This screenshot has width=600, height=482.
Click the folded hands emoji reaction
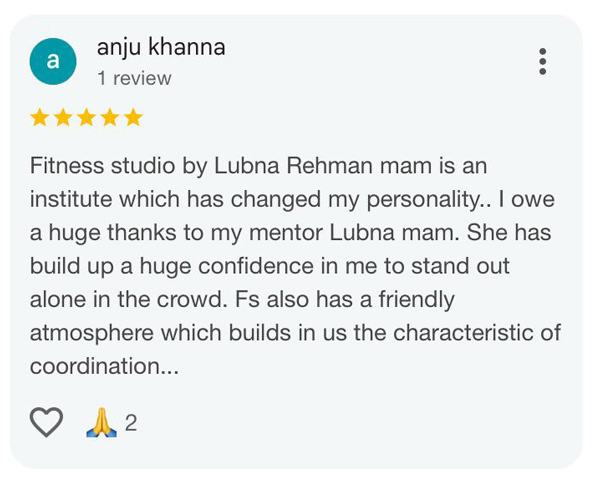tap(101, 423)
